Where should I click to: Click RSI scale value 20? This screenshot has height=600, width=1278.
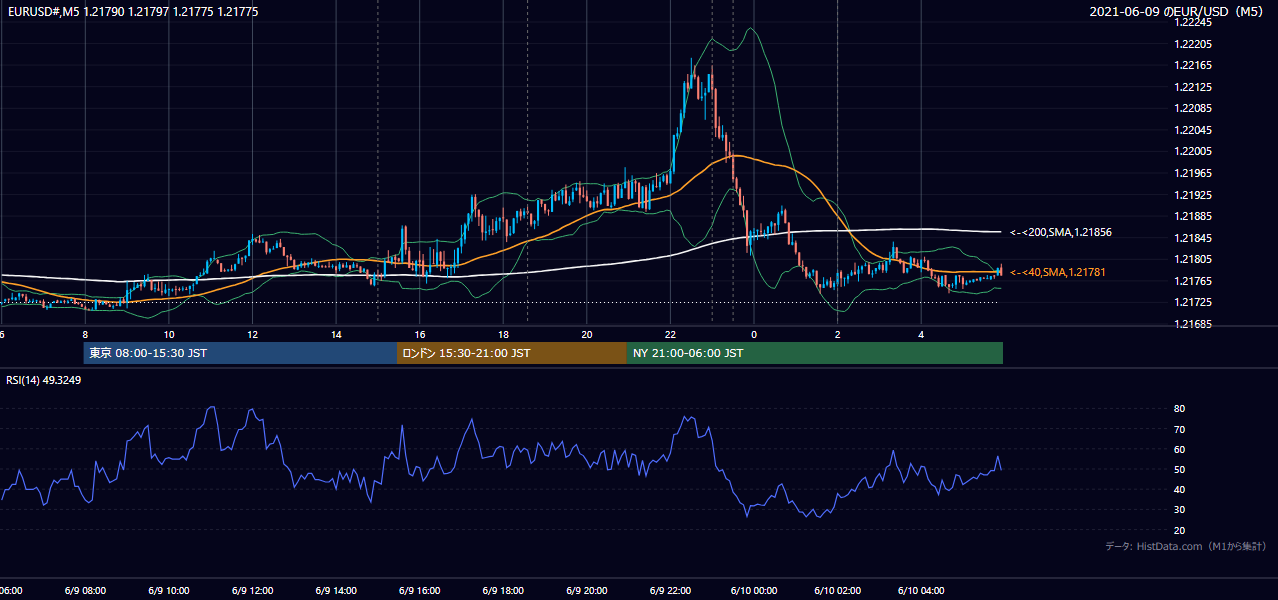pyautogui.click(x=1179, y=530)
